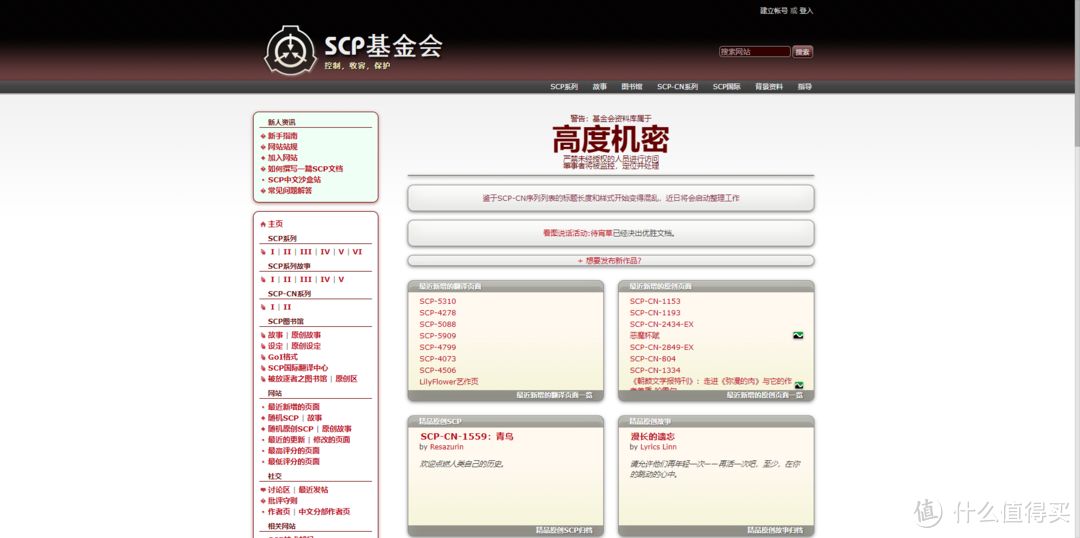
Task: Open the 故事 top navigation menu
Action: click(599, 87)
